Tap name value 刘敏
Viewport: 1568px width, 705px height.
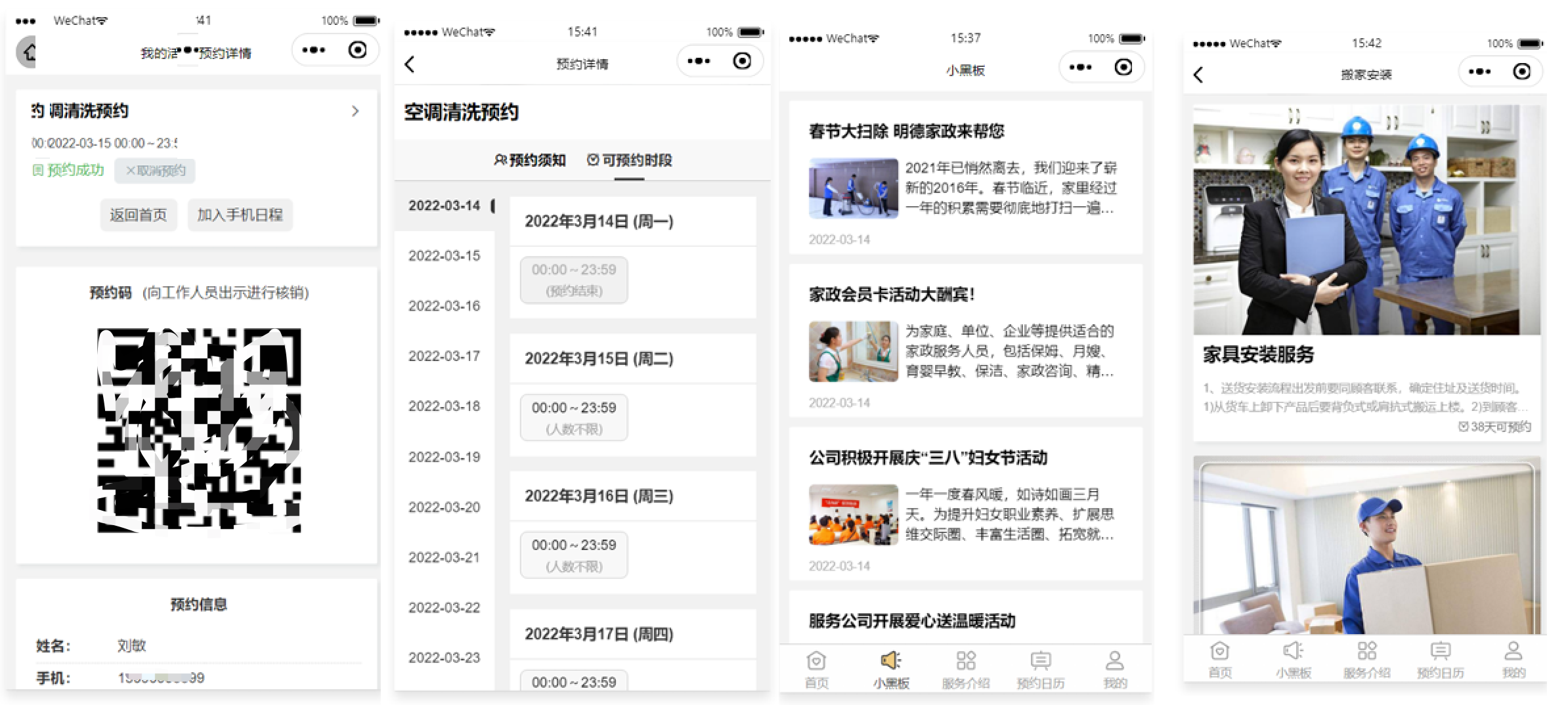[131, 646]
